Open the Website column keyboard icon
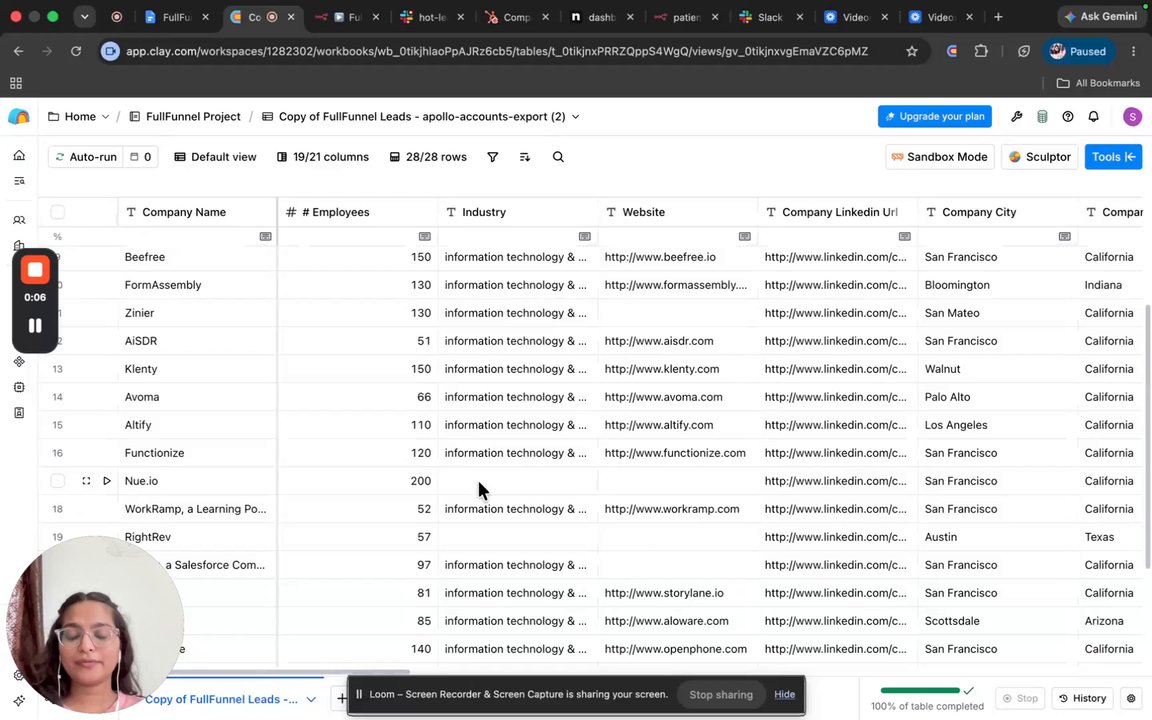Screen dimensions: 1152x720 [744, 237]
